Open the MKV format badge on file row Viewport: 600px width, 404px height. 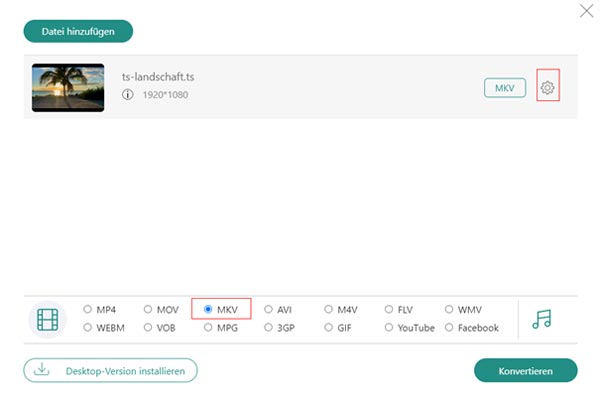505,88
